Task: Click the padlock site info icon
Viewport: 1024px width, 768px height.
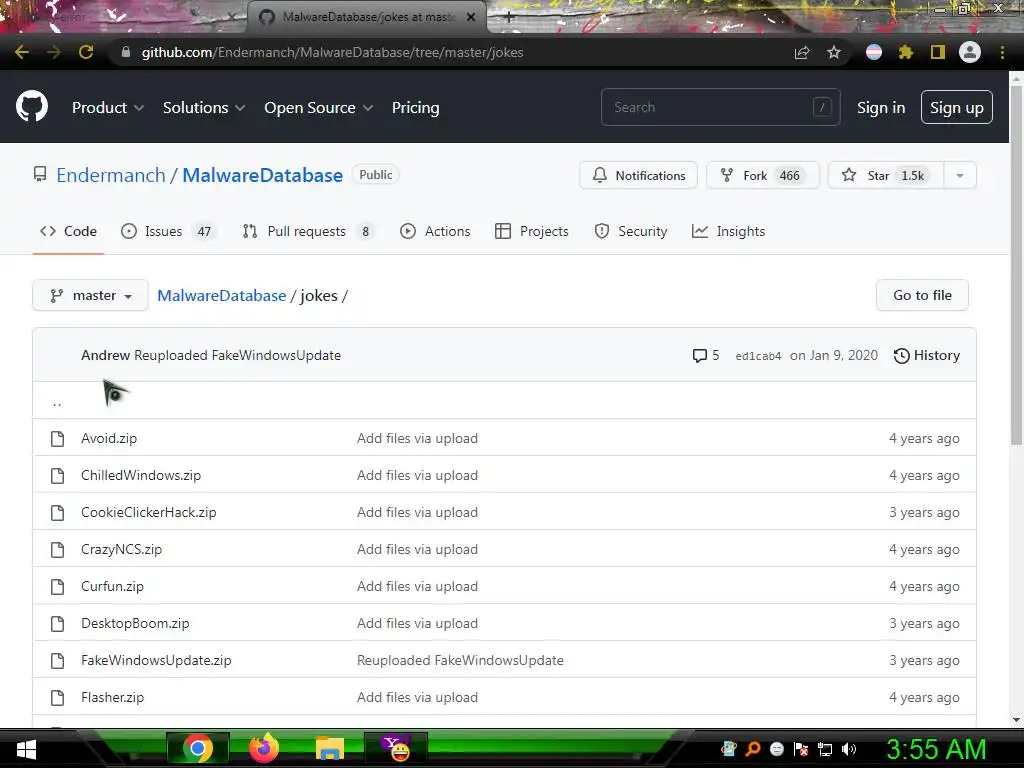Action: click(125, 52)
